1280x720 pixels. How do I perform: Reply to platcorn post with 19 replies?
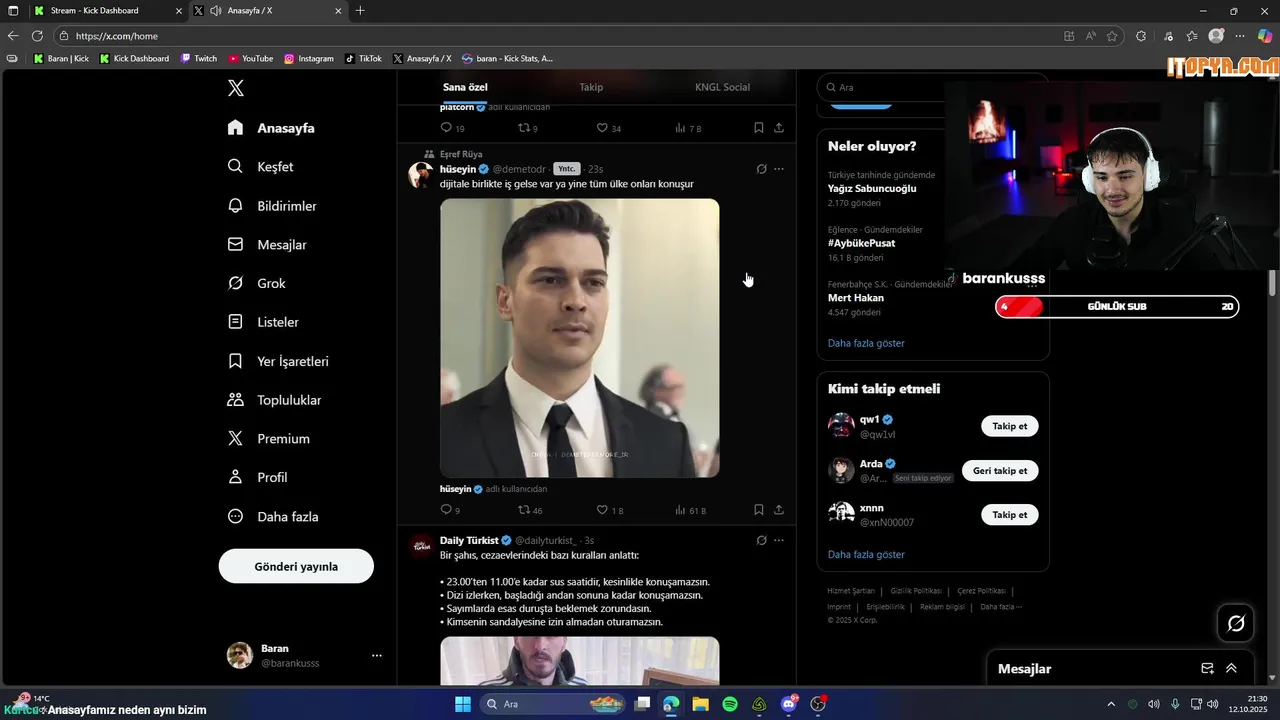(452, 128)
